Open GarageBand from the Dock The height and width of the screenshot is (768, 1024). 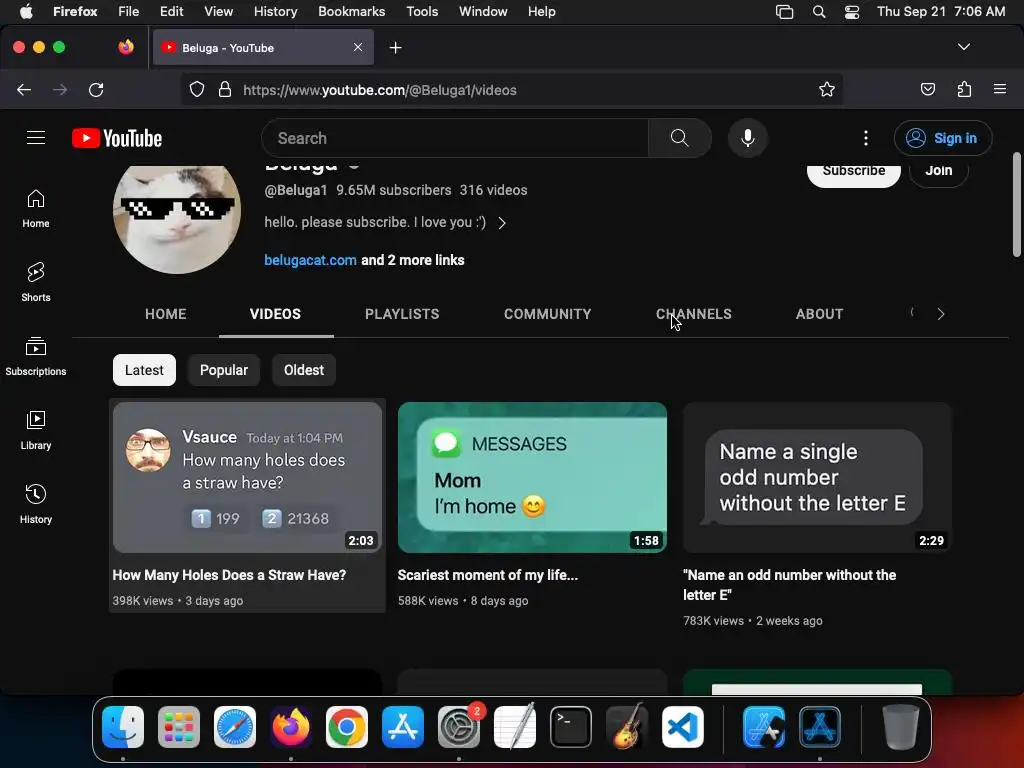(x=627, y=727)
